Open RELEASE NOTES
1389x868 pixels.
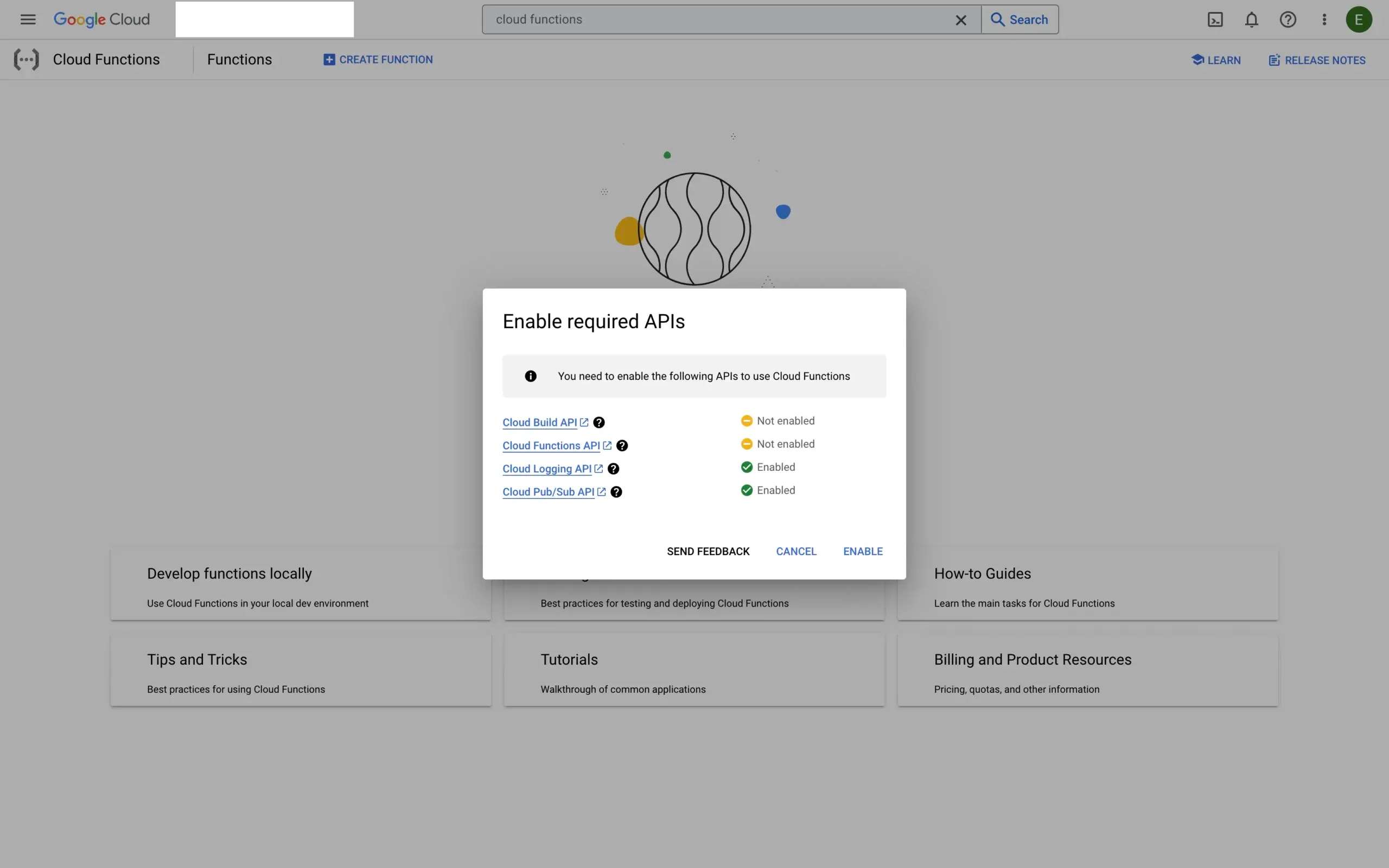tap(1316, 60)
